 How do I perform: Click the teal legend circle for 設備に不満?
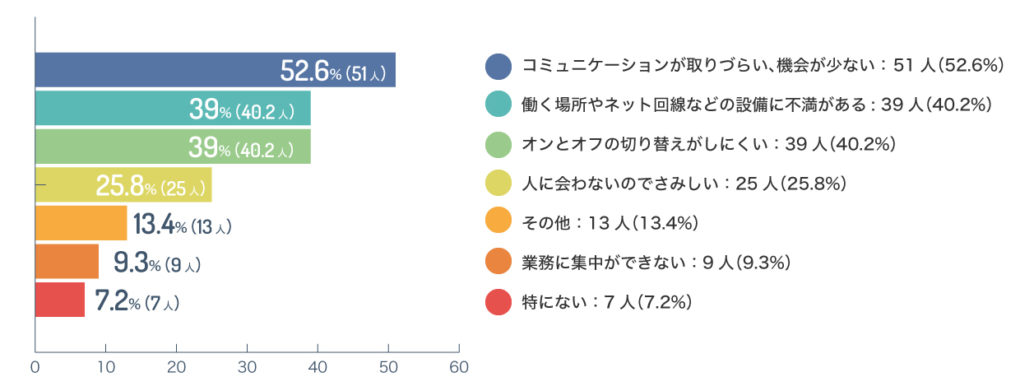point(498,105)
